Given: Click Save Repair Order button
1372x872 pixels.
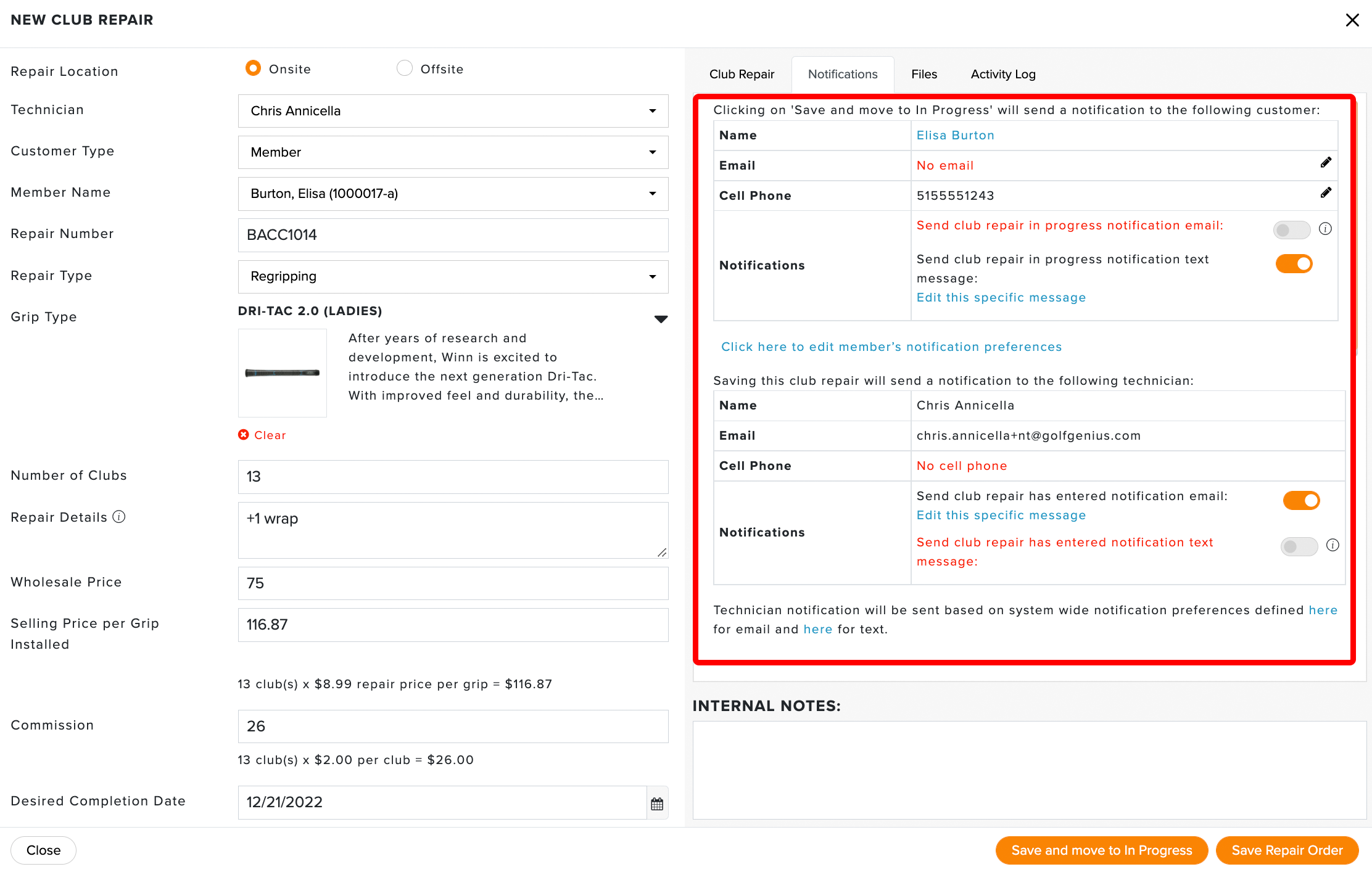Looking at the screenshot, I should pyautogui.click(x=1287, y=850).
